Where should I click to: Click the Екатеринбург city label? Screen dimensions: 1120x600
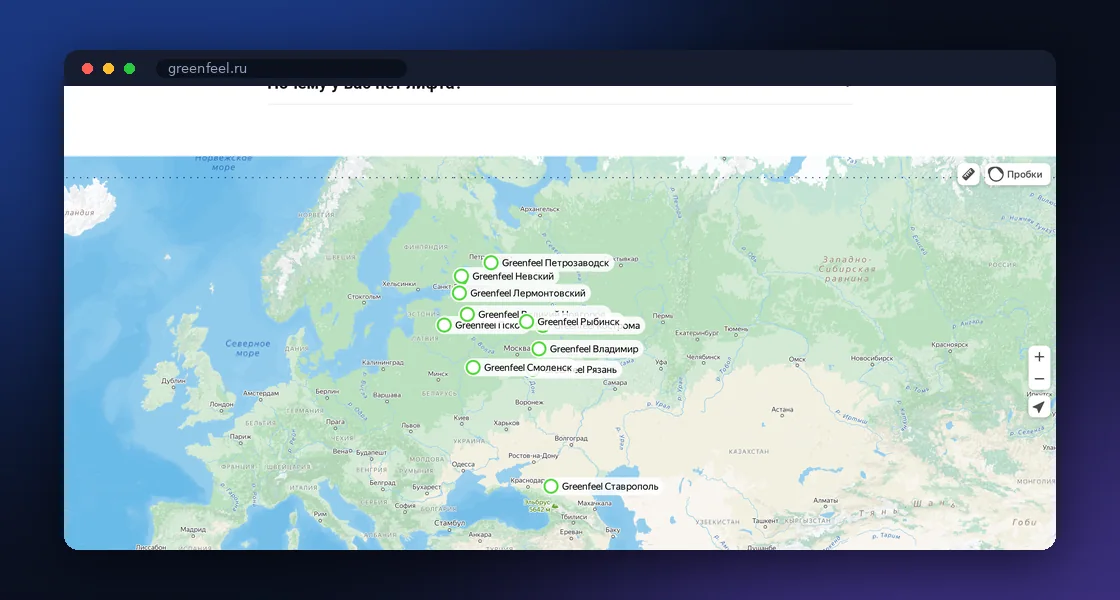[x=696, y=333]
